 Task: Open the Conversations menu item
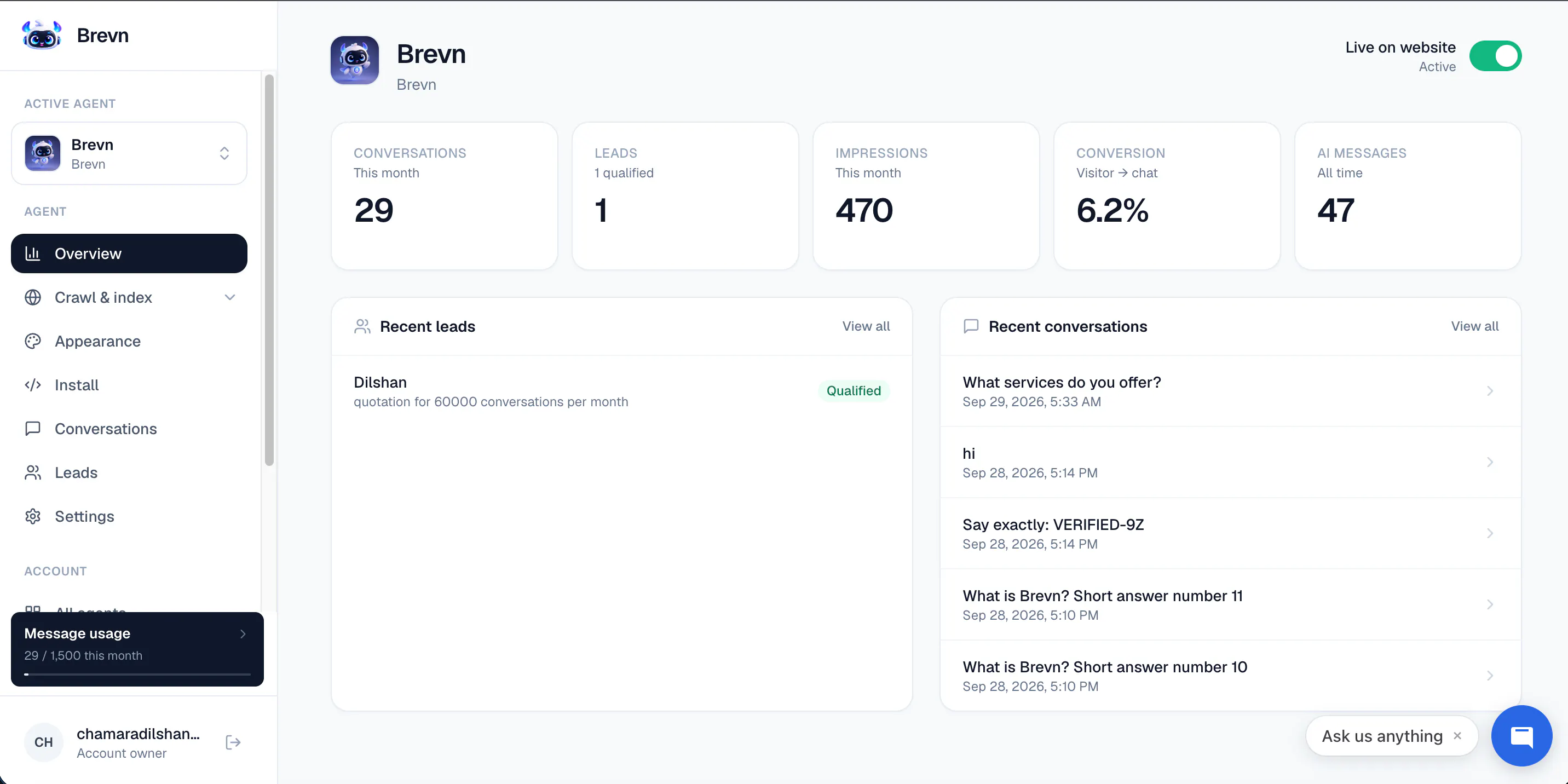[129, 429]
